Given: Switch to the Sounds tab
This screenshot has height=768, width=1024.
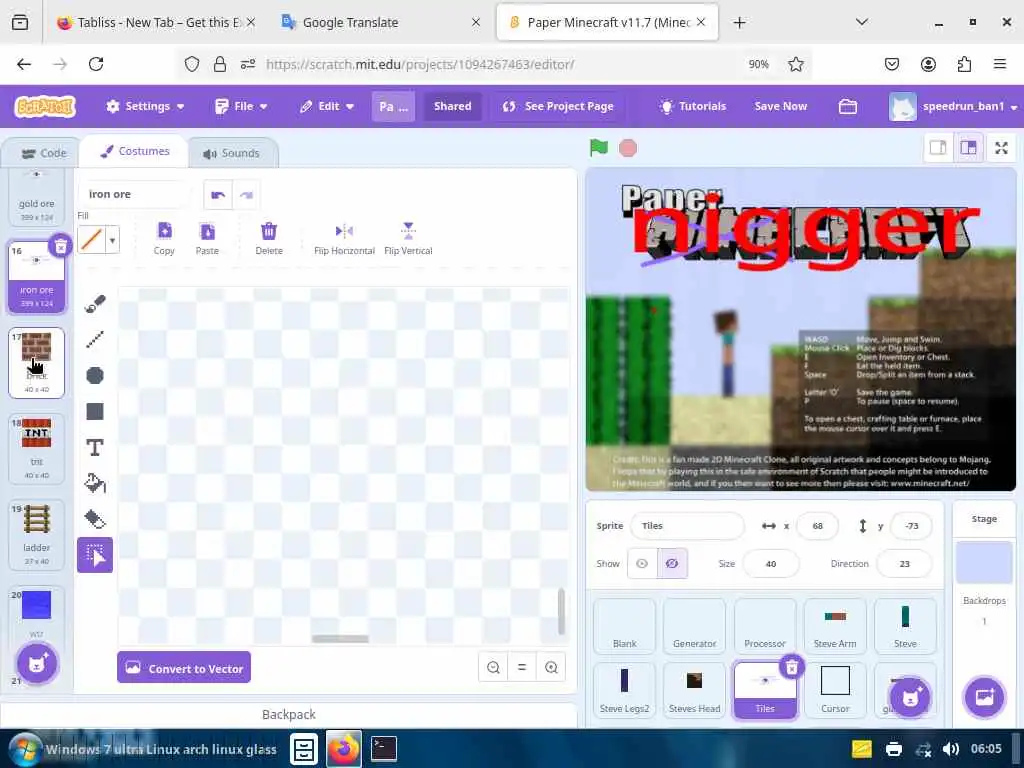Looking at the screenshot, I should [x=232, y=153].
